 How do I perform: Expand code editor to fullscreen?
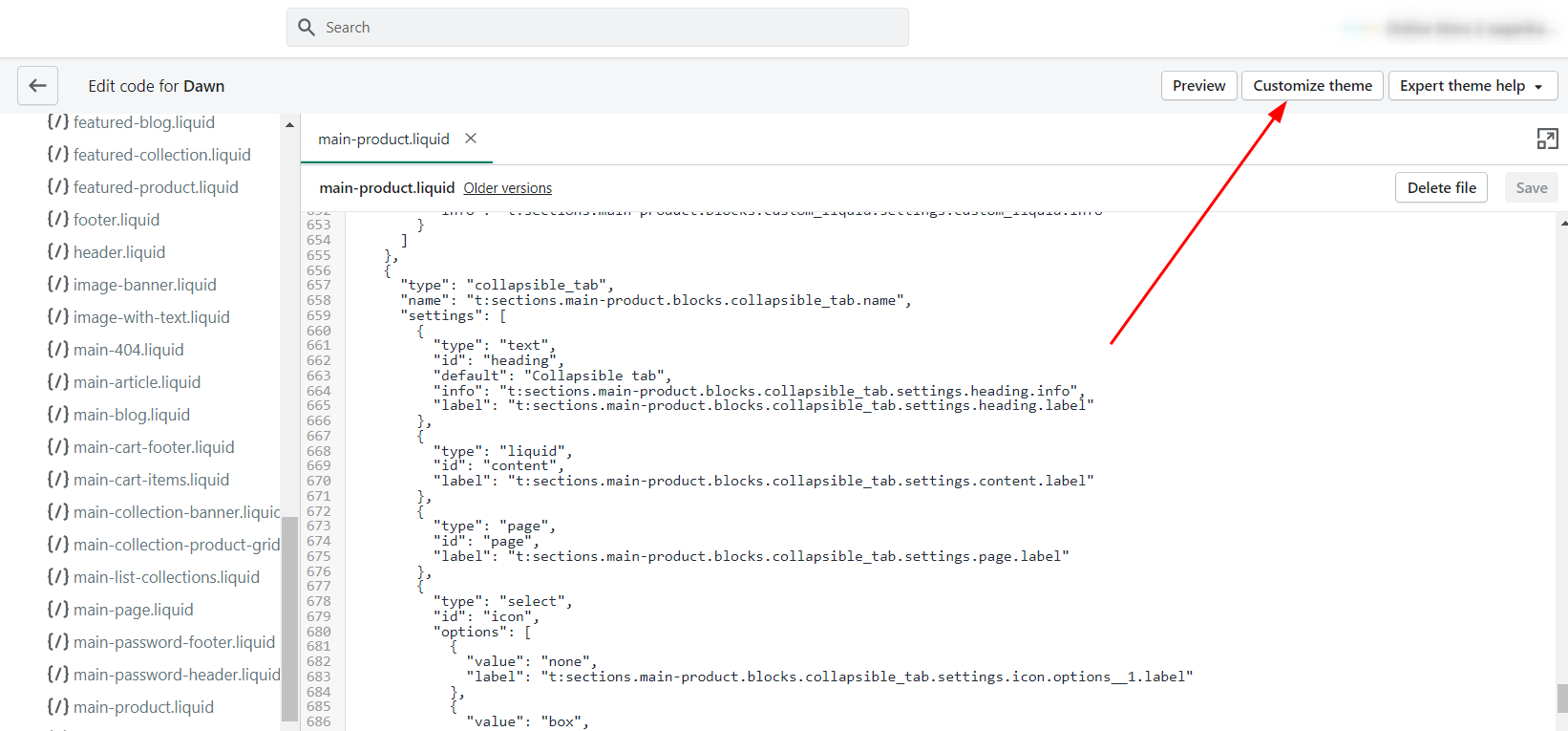(x=1547, y=140)
